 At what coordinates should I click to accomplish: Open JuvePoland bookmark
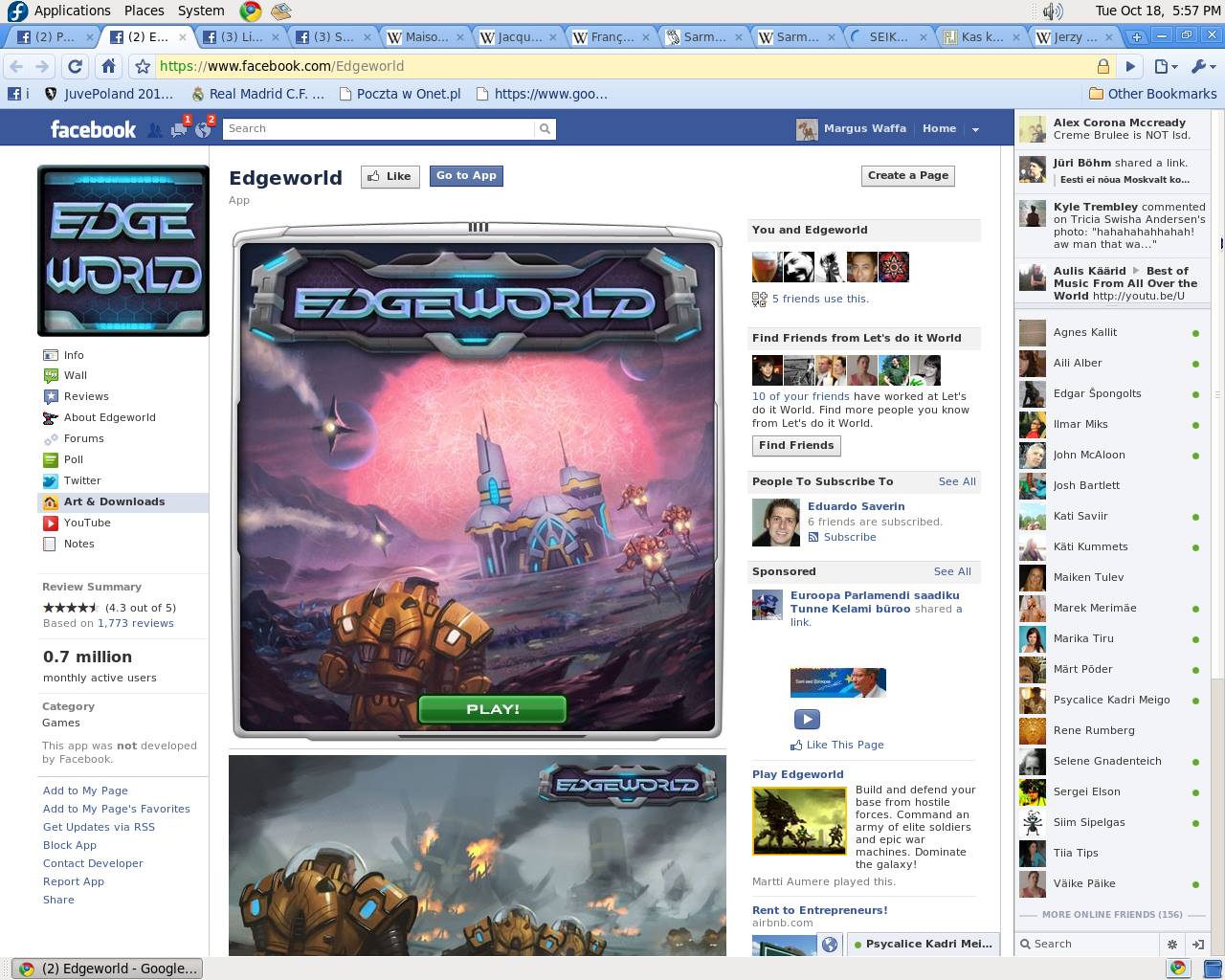point(109,94)
